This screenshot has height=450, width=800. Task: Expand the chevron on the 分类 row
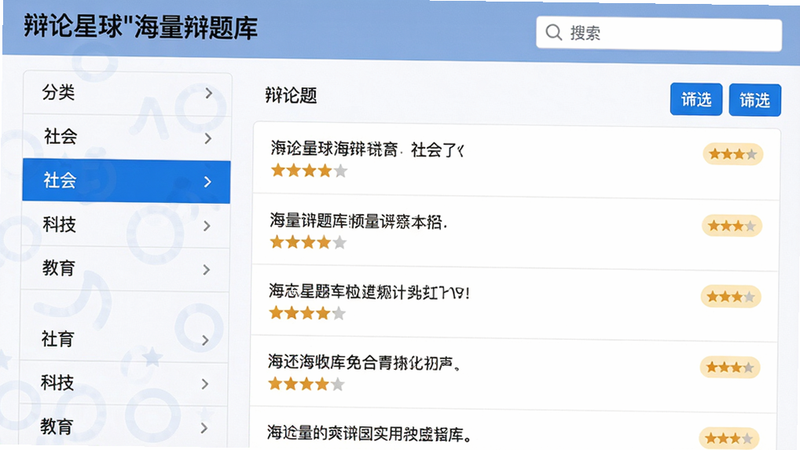point(208,93)
